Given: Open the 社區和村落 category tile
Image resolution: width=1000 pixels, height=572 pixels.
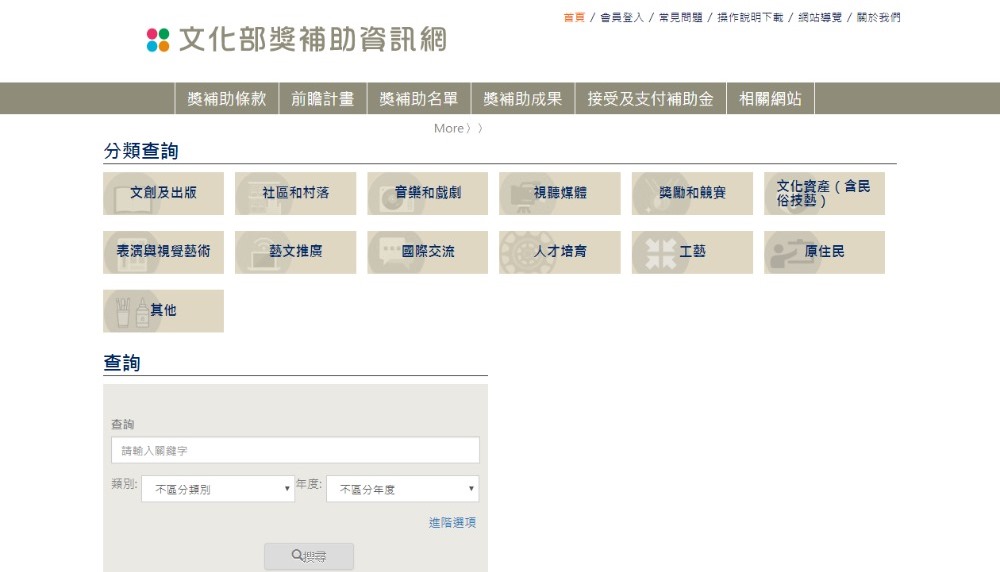Looking at the screenshot, I should pos(295,193).
